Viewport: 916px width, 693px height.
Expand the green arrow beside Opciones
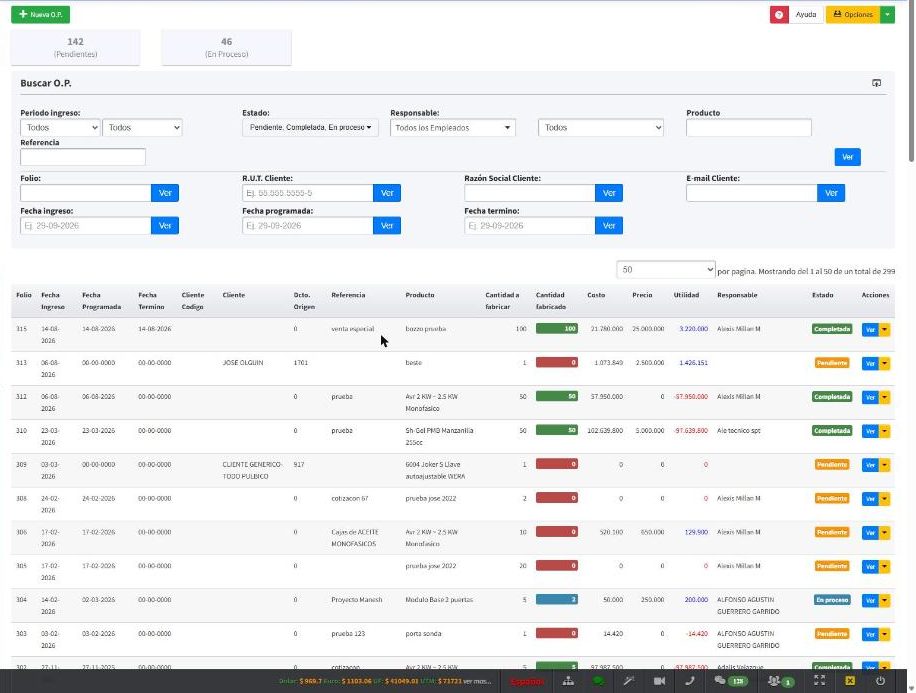pyautogui.click(x=887, y=15)
